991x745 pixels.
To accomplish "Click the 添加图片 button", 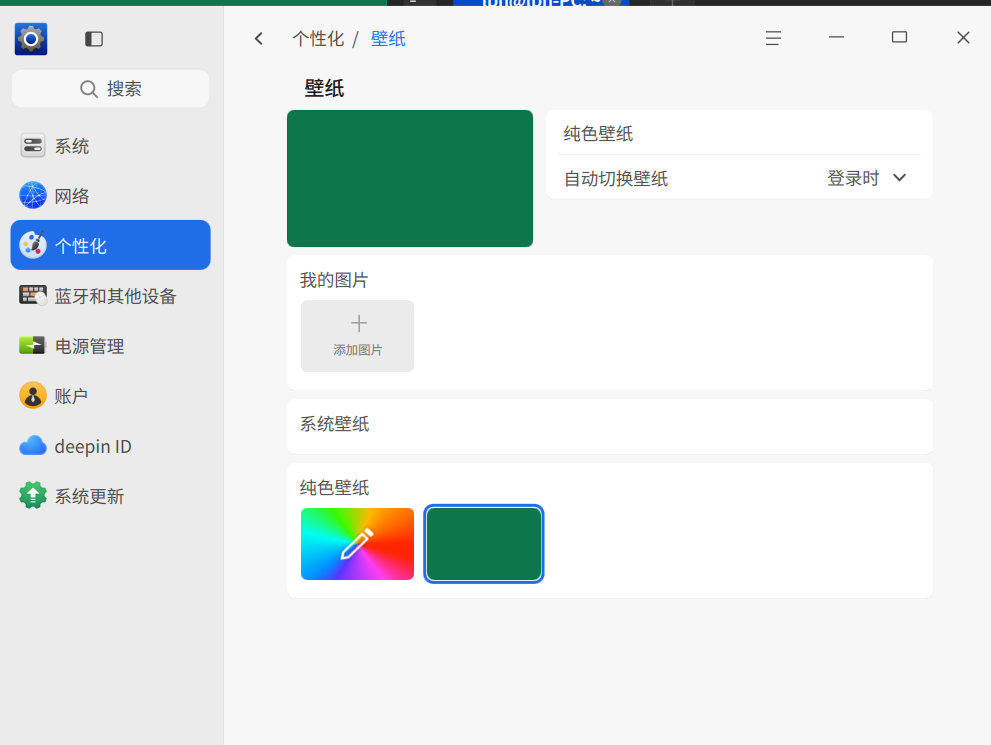I will point(358,336).
